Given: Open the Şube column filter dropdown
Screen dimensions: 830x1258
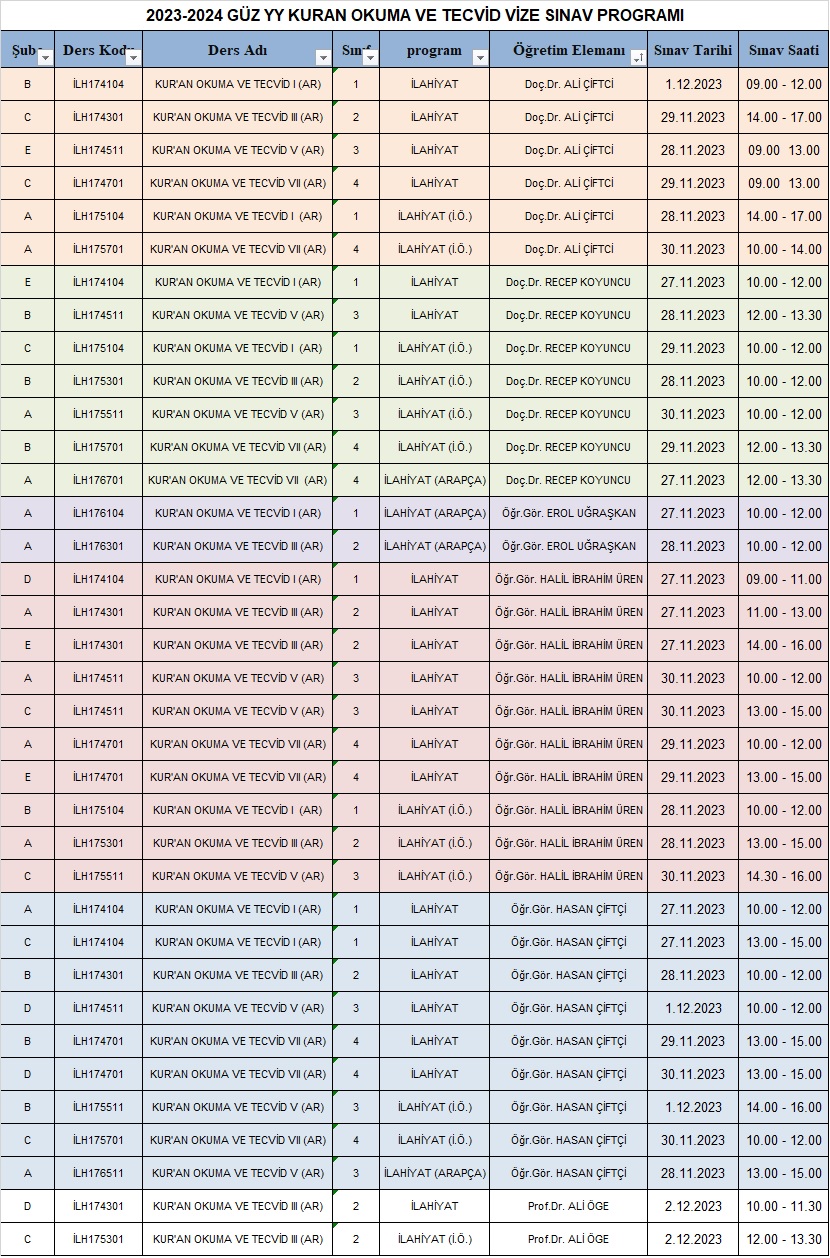Looking at the screenshot, I should (44, 58).
